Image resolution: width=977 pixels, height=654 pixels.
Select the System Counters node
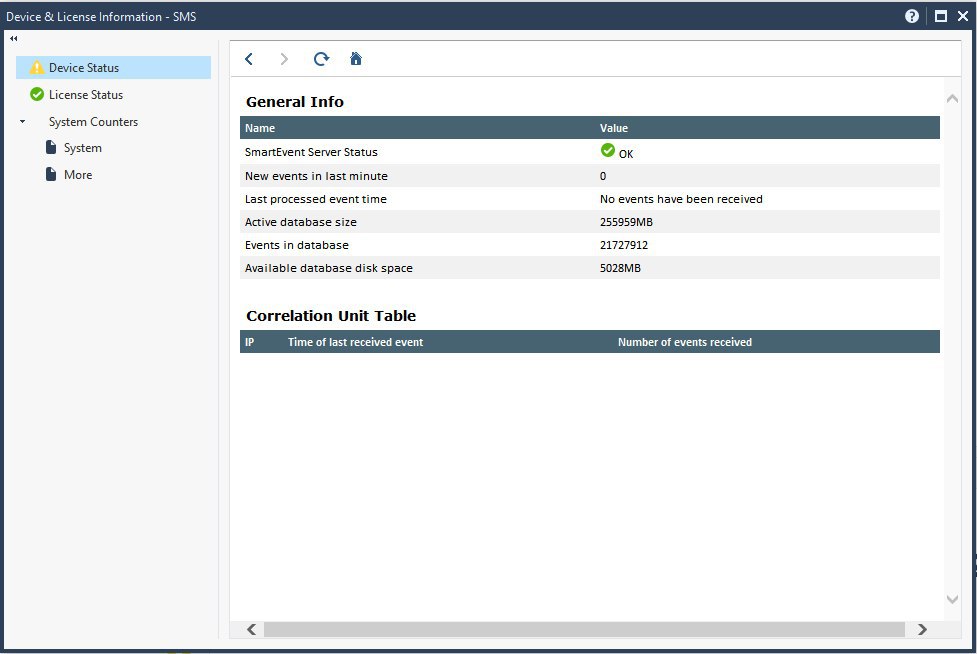tap(93, 121)
